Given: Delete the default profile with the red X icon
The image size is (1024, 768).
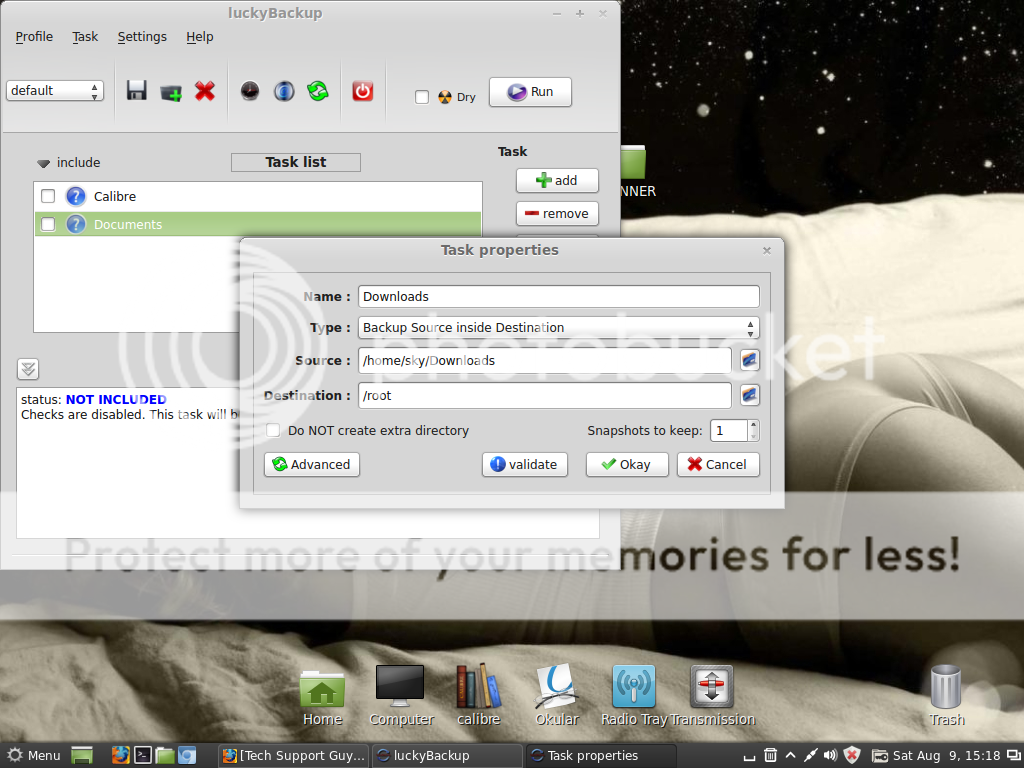Looking at the screenshot, I should click(204, 90).
